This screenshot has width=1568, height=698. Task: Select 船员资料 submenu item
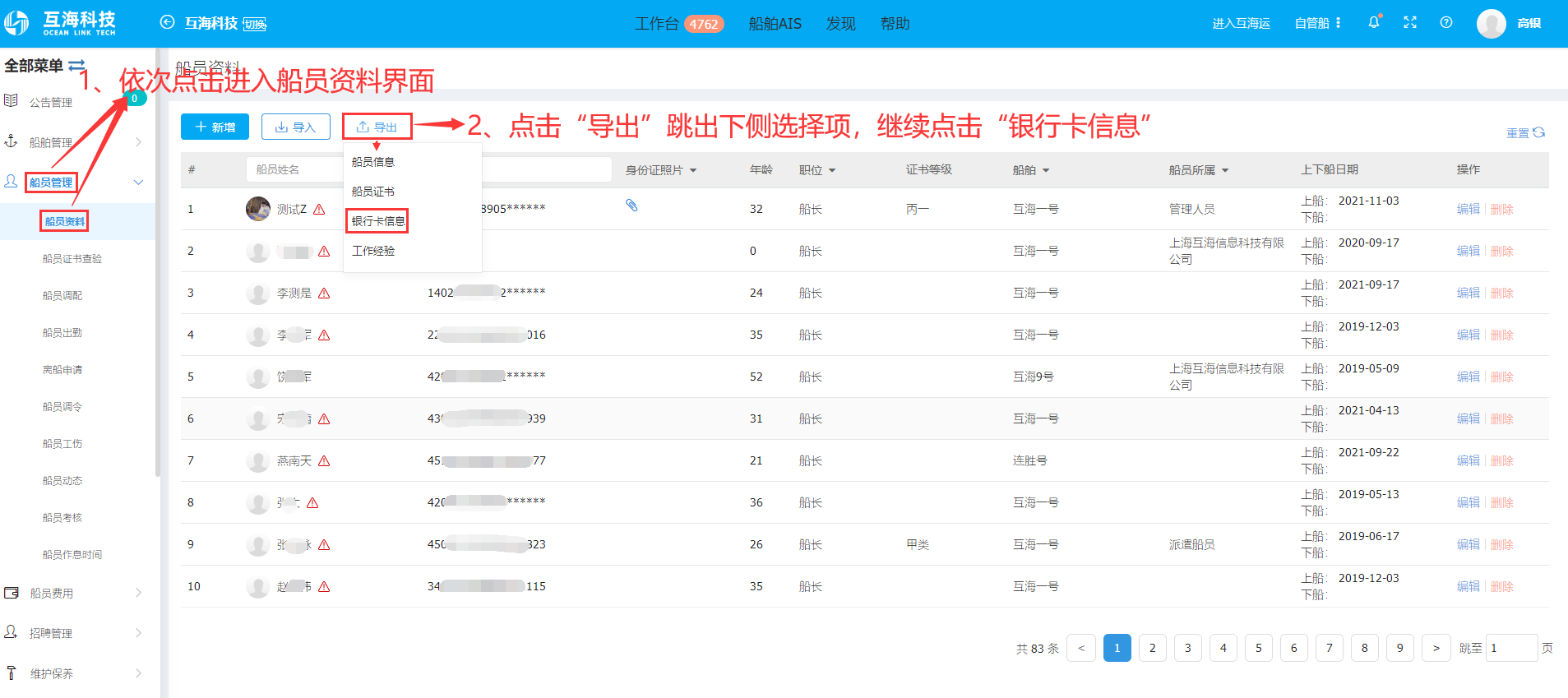click(64, 221)
